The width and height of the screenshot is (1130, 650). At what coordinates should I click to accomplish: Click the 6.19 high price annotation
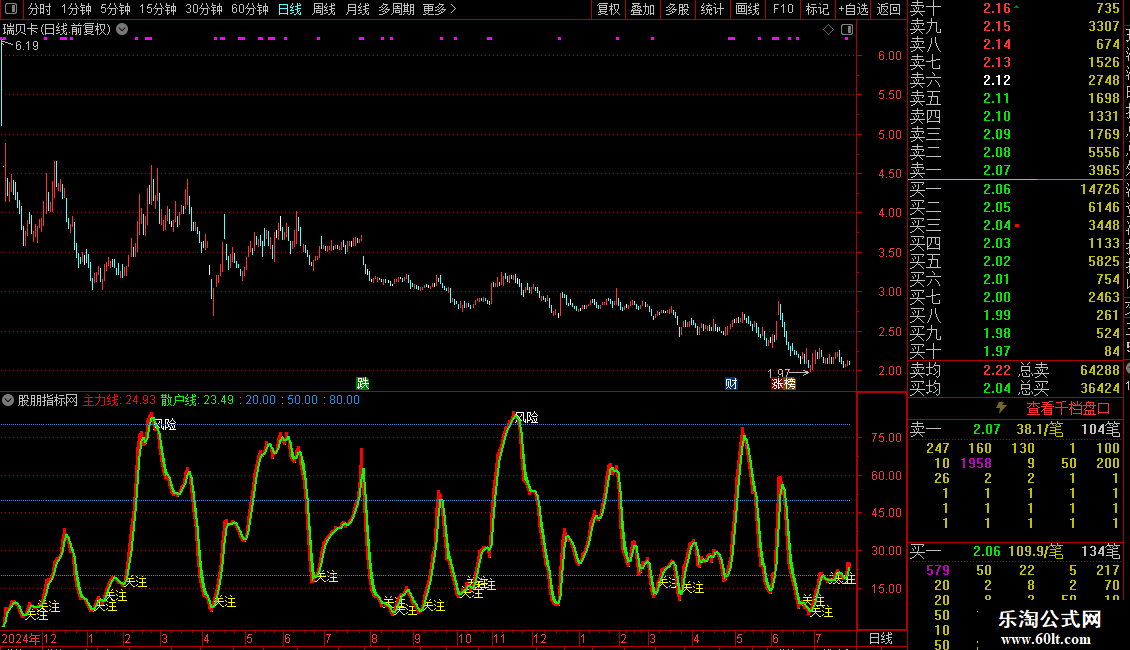pos(27,45)
